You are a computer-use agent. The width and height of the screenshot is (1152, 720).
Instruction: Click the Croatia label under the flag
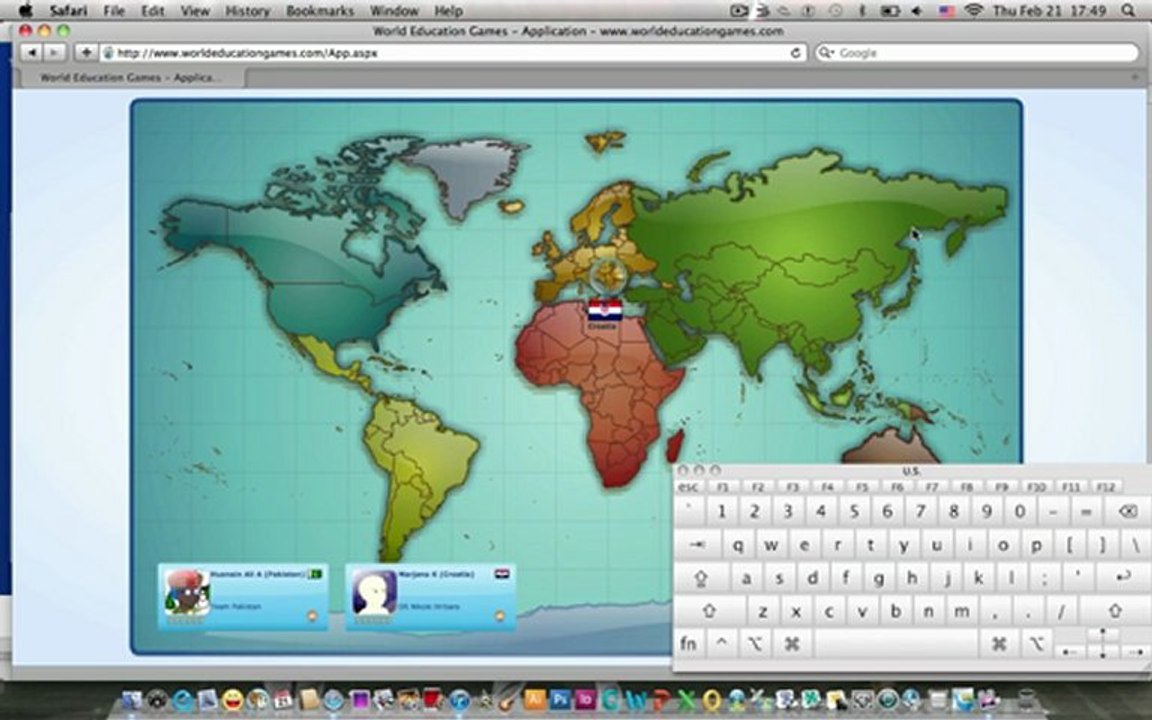pos(602,325)
